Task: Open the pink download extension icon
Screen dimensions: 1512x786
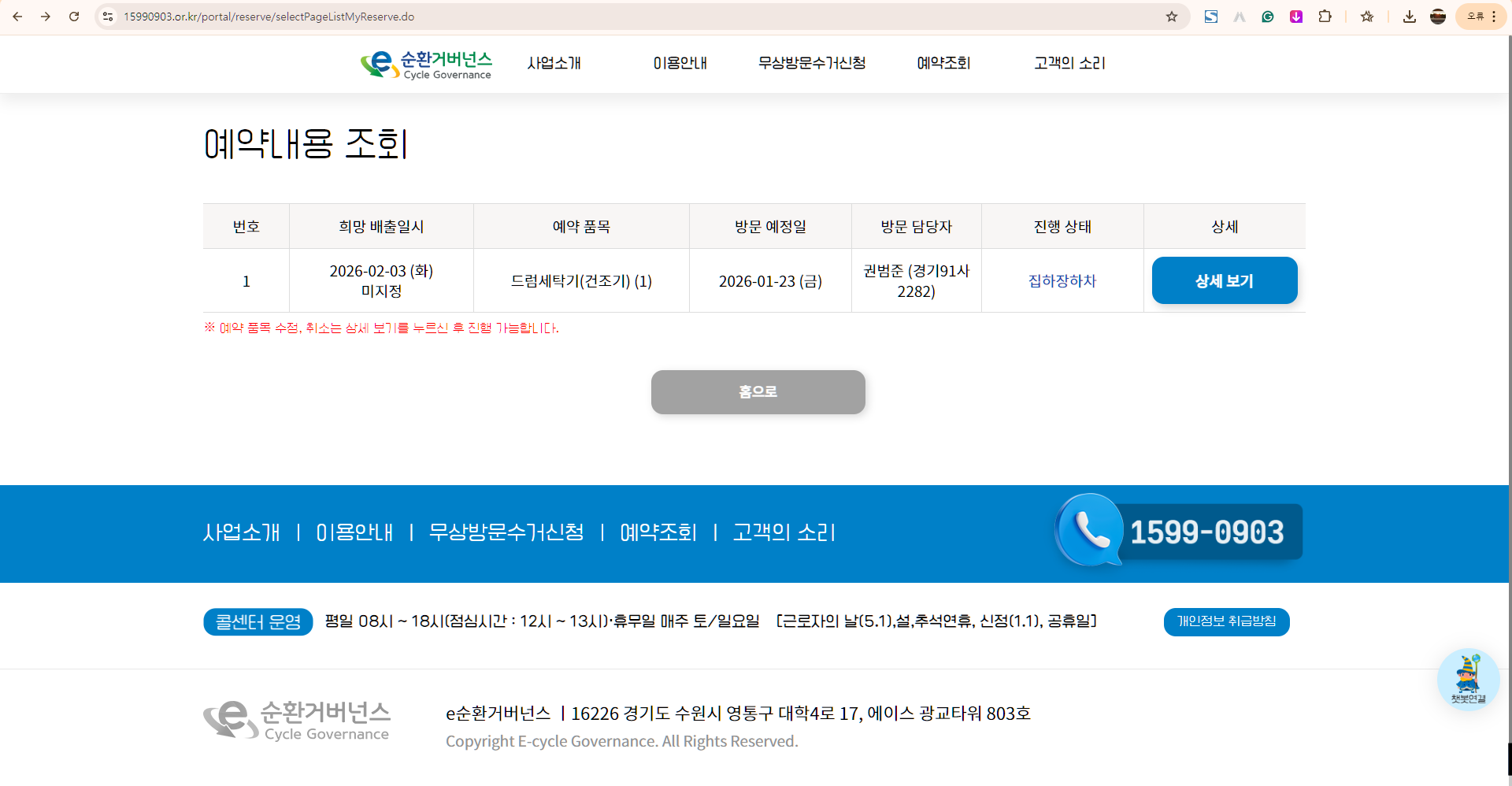Action: tap(1296, 17)
